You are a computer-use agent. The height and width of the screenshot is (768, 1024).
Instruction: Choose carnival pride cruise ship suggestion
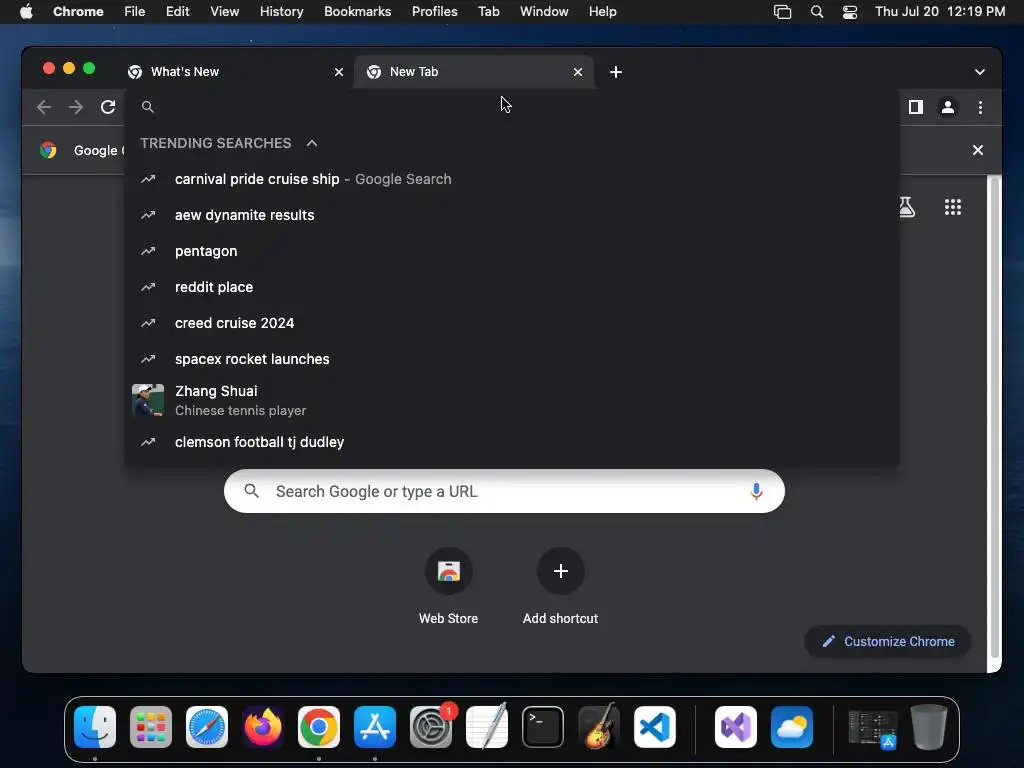click(x=512, y=179)
